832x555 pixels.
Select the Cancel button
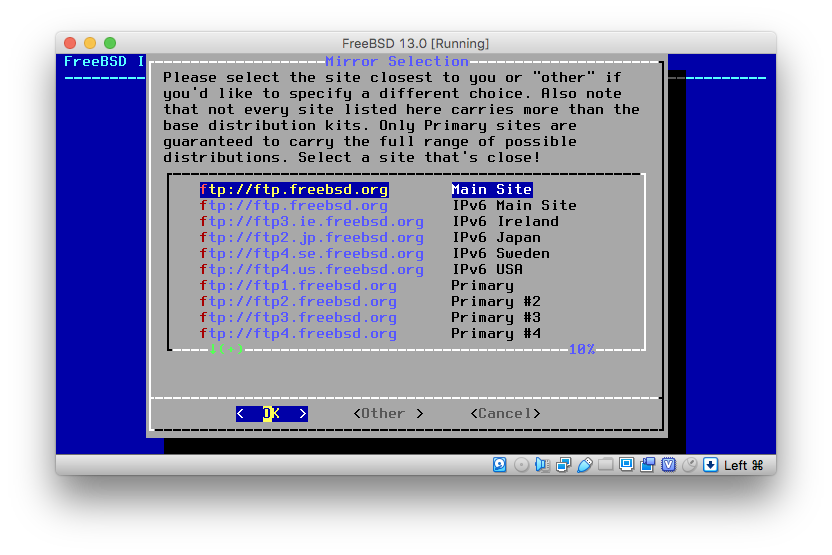pyautogui.click(x=505, y=413)
